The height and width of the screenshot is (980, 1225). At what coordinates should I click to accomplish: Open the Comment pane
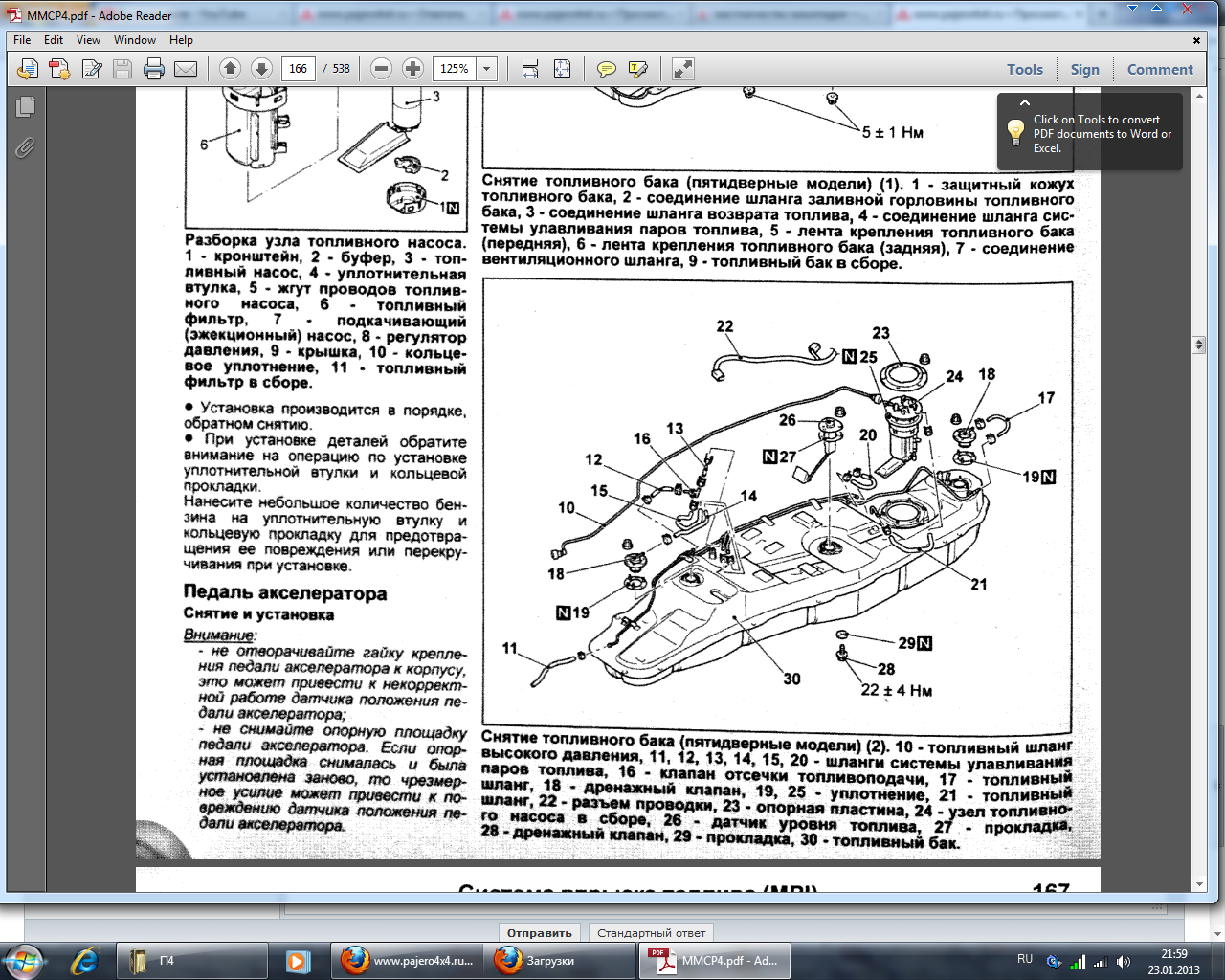tap(1159, 69)
